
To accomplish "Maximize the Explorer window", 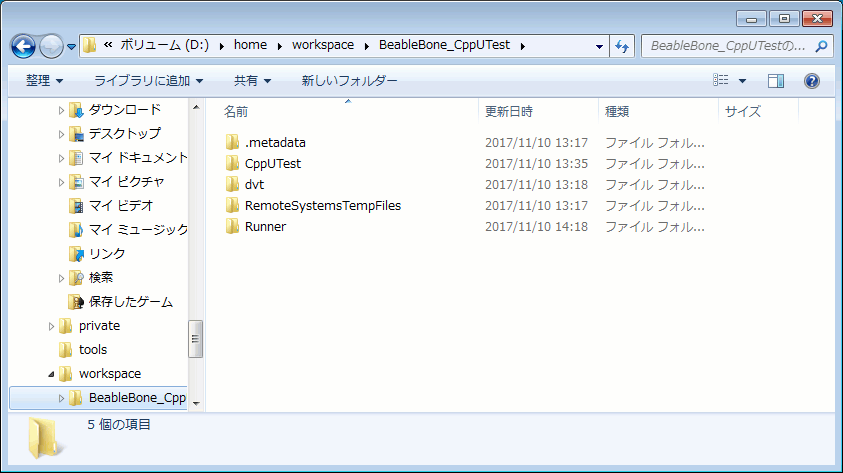I will 784,19.
